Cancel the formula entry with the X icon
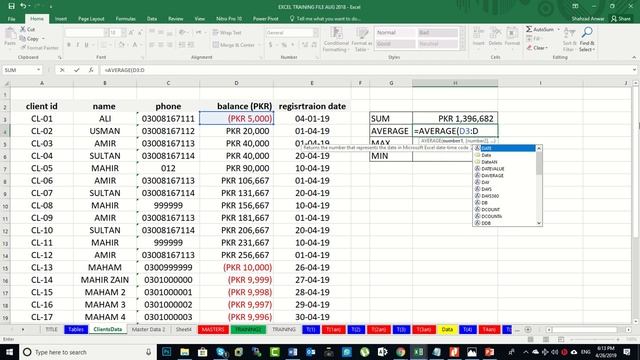 (62, 70)
